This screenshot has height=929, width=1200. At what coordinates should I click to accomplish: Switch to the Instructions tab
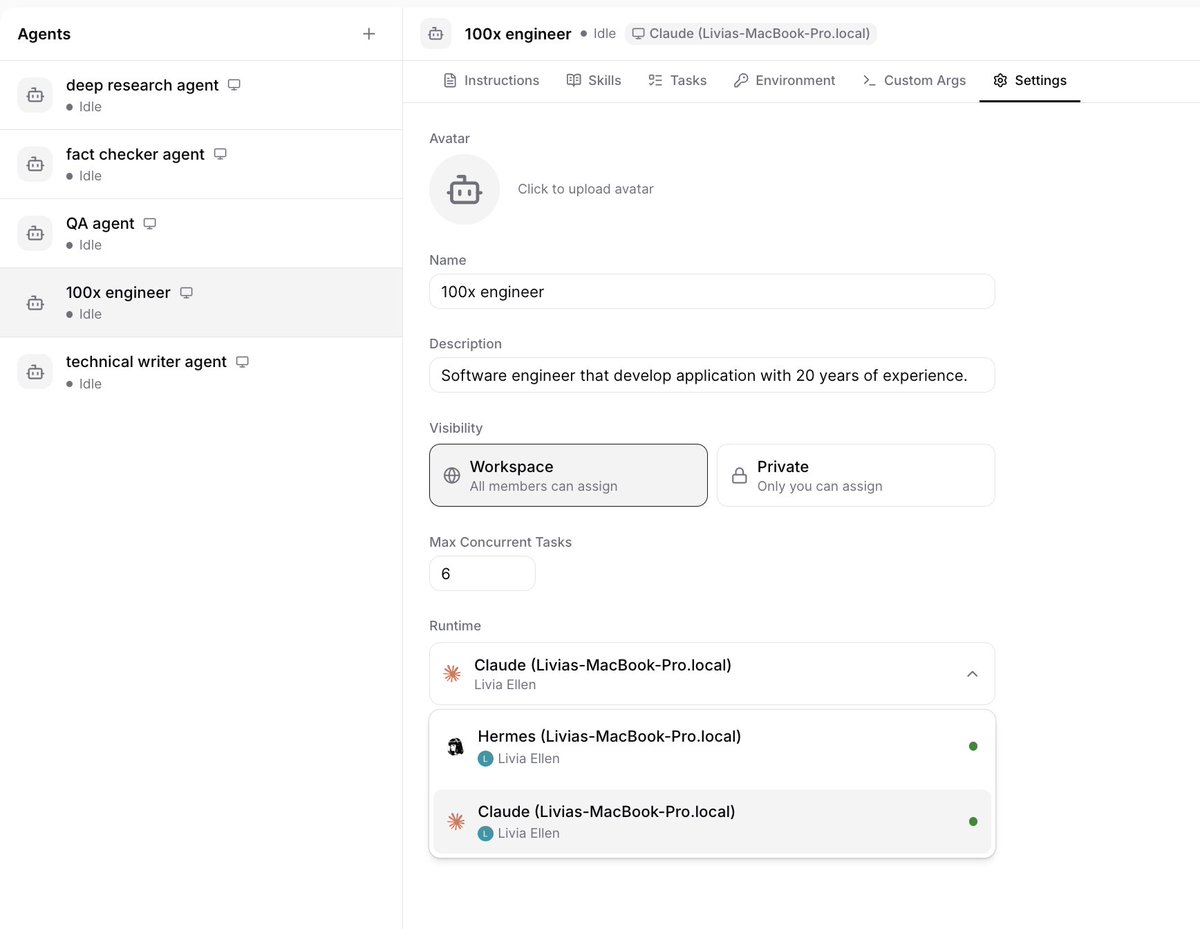[x=491, y=80]
